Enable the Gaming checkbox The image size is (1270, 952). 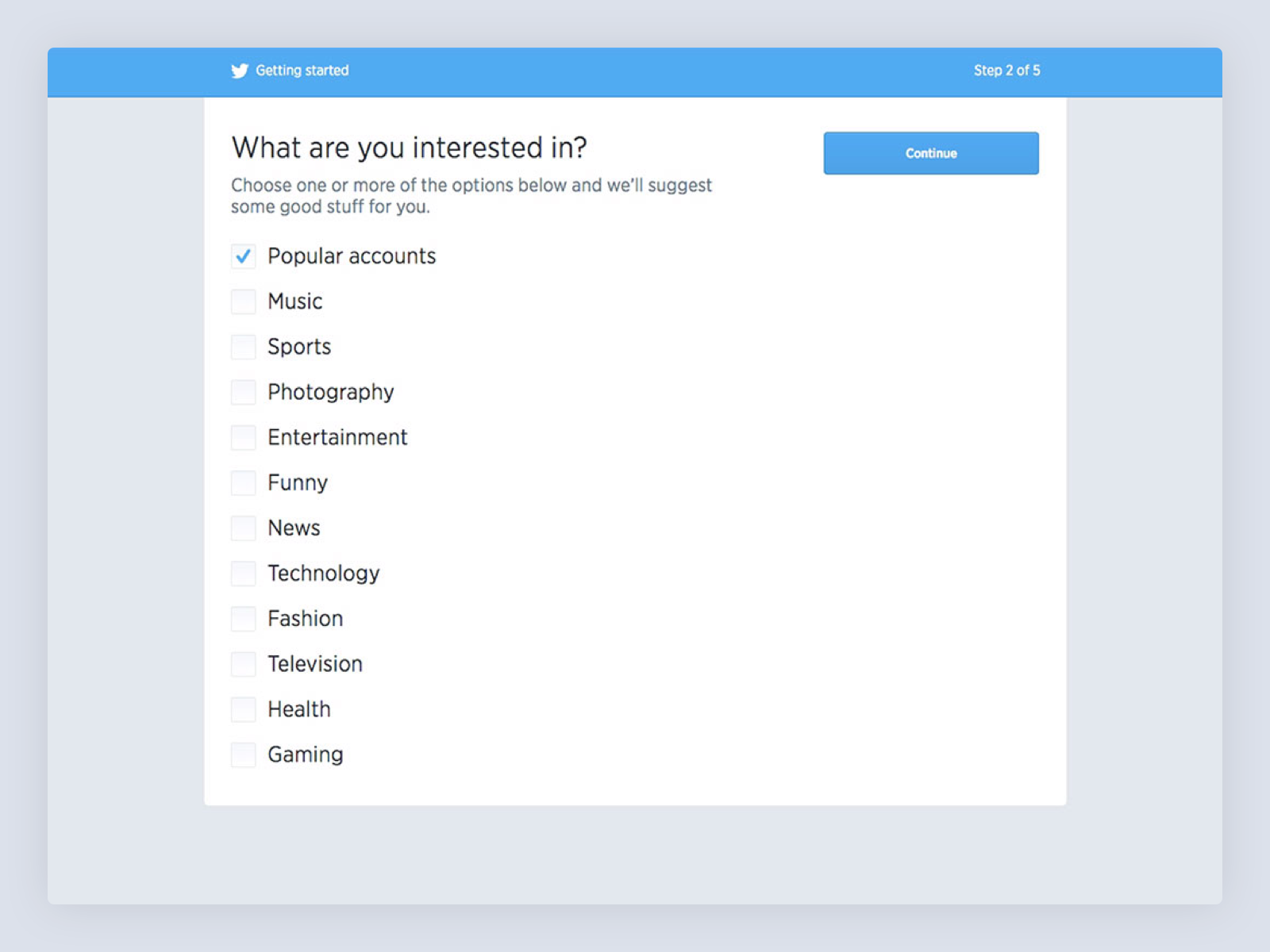tap(243, 754)
